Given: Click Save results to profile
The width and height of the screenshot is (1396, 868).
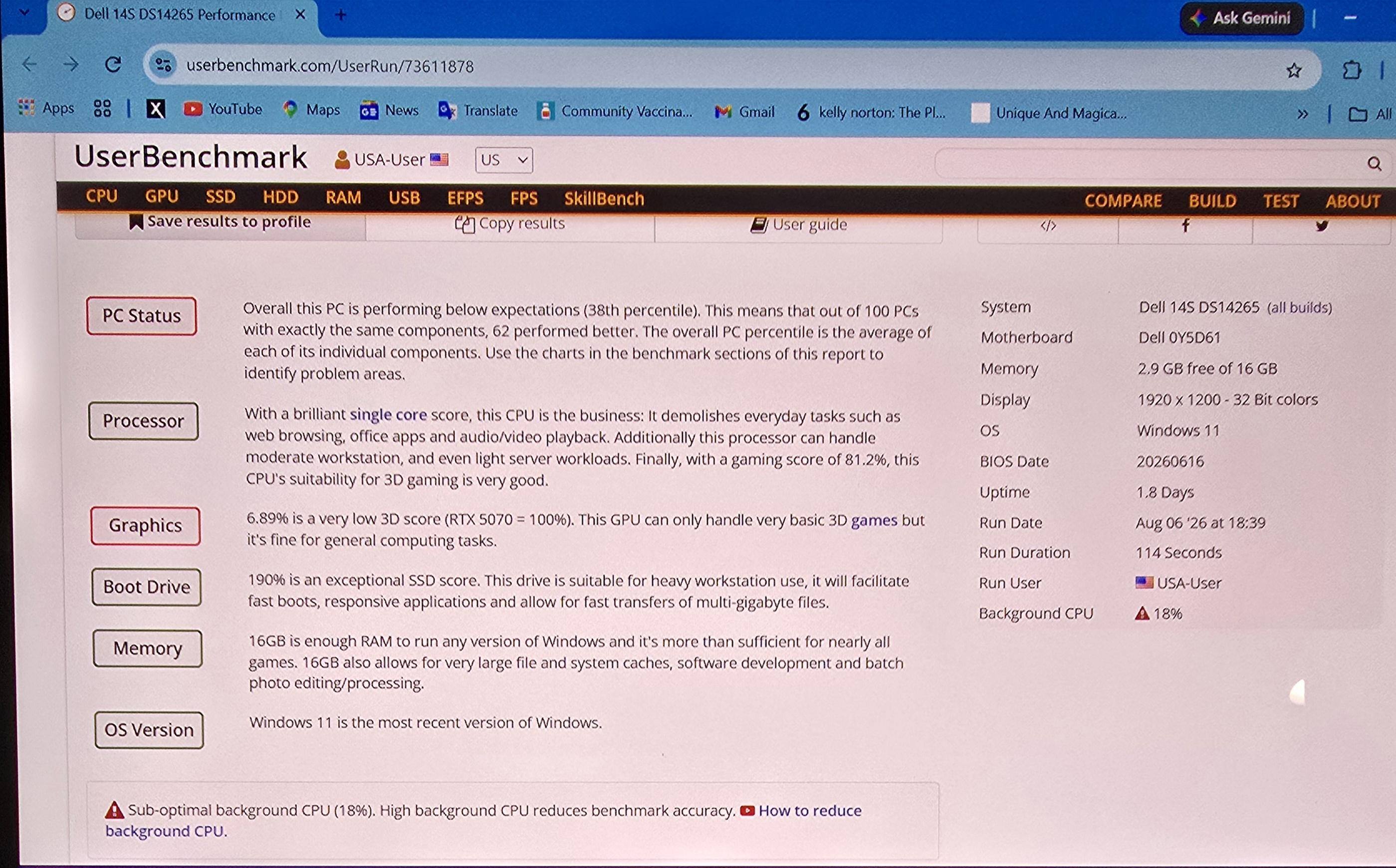Looking at the screenshot, I should click(220, 222).
